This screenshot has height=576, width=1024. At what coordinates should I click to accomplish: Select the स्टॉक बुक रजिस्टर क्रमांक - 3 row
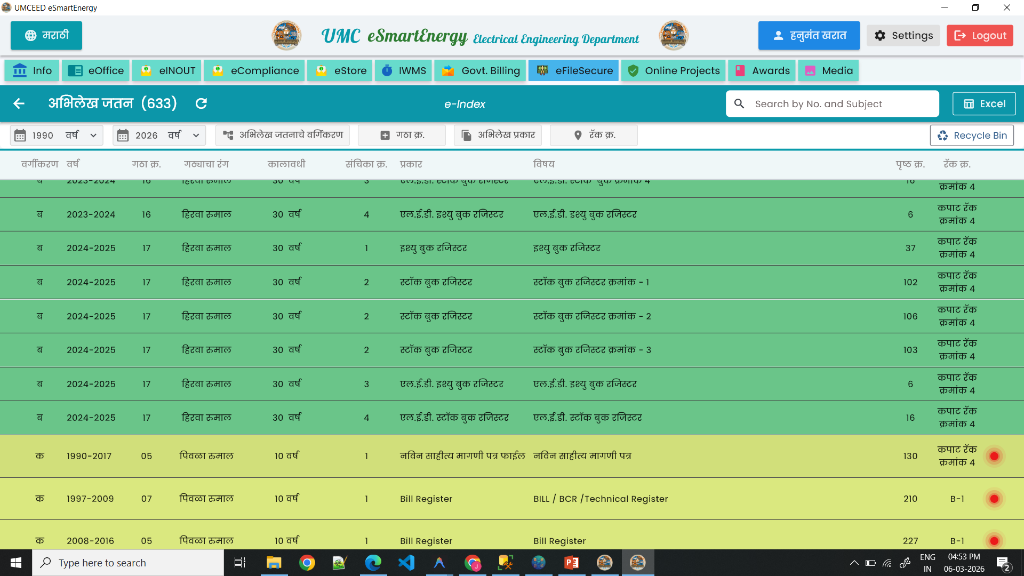tap(512, 350)
